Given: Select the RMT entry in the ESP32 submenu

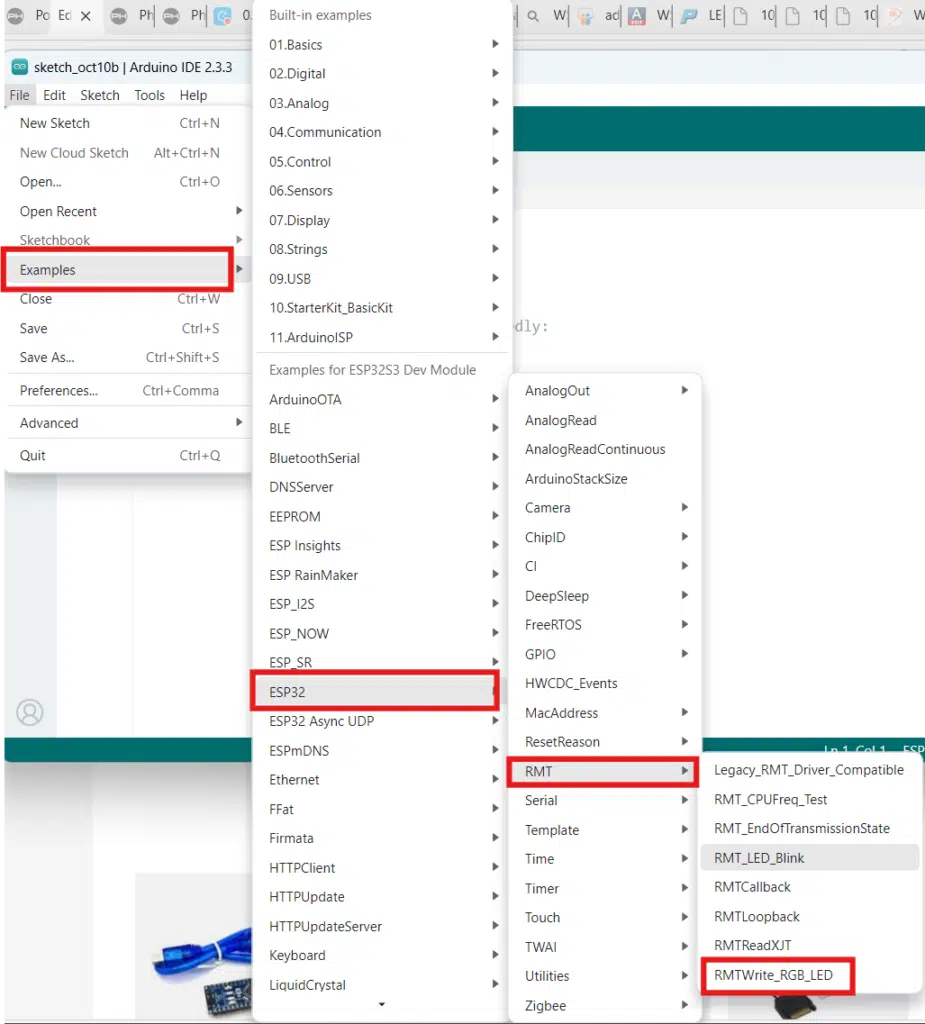Looking at the screenshot, I should (x=602, y=771).
